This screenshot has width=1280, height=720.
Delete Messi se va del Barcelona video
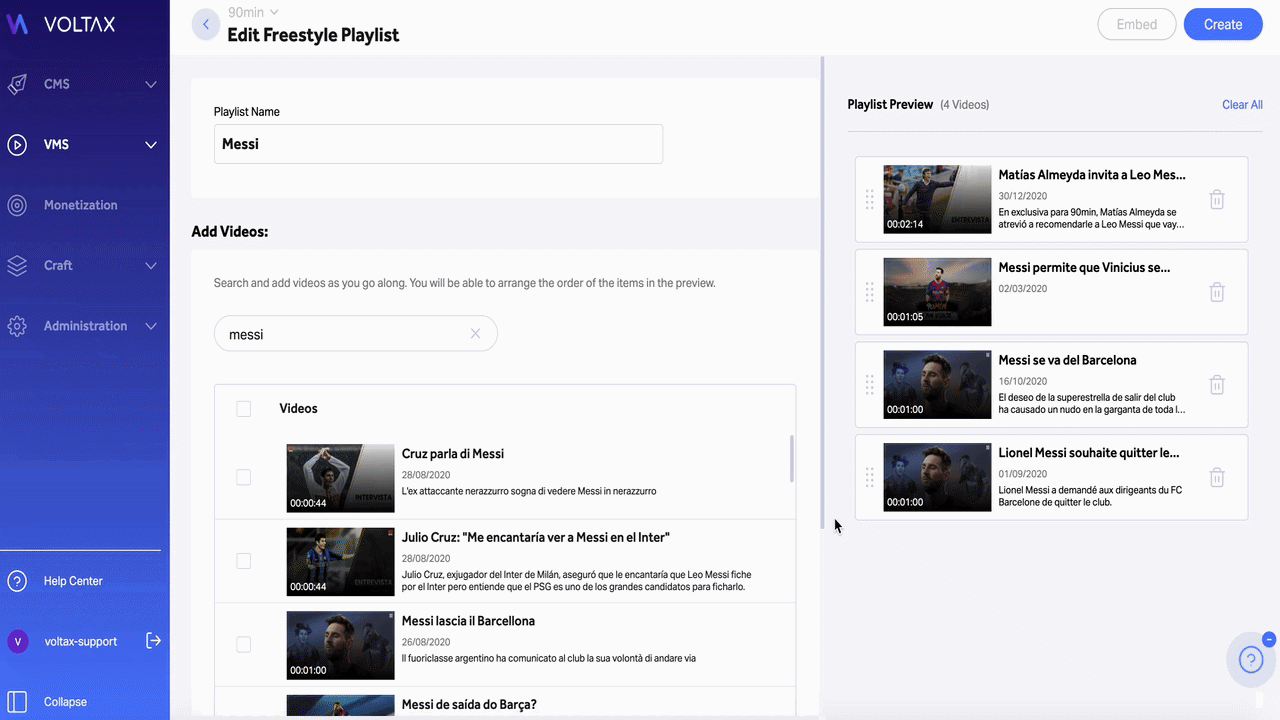pyautogui.click(x=1217, y=385)
